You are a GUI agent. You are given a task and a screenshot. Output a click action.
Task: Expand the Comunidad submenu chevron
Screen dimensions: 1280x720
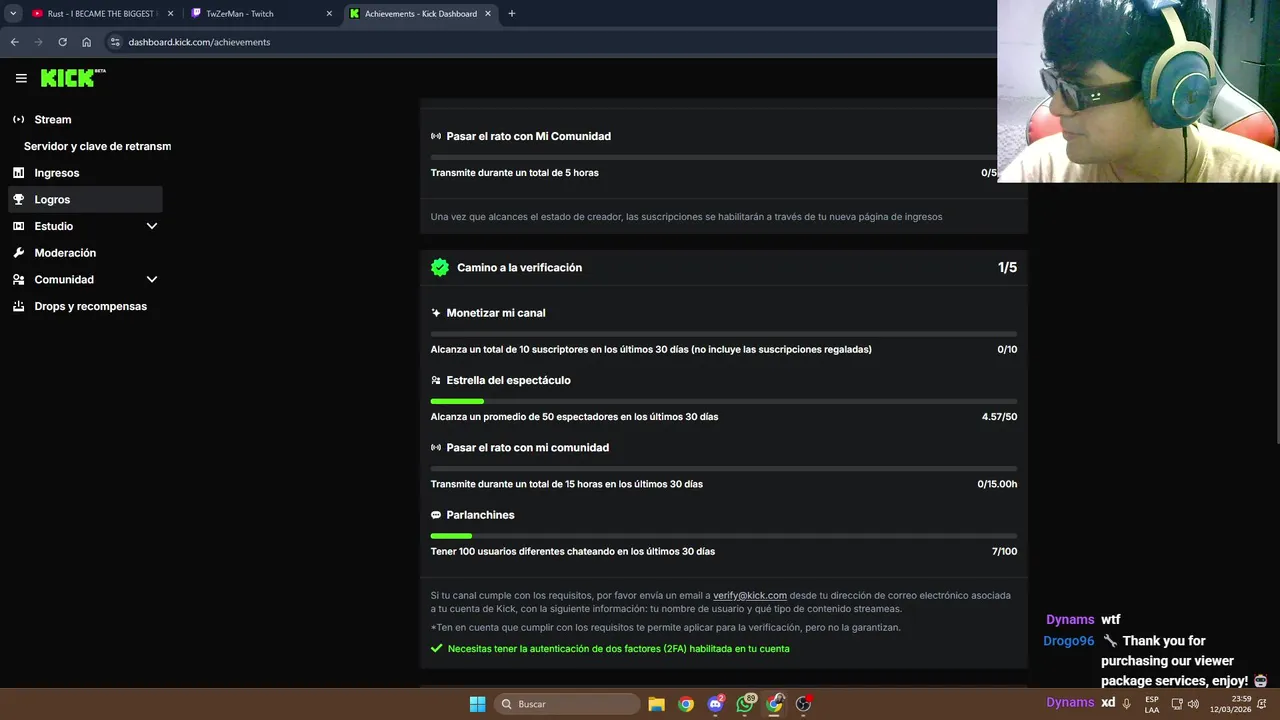tap(152, 280)
